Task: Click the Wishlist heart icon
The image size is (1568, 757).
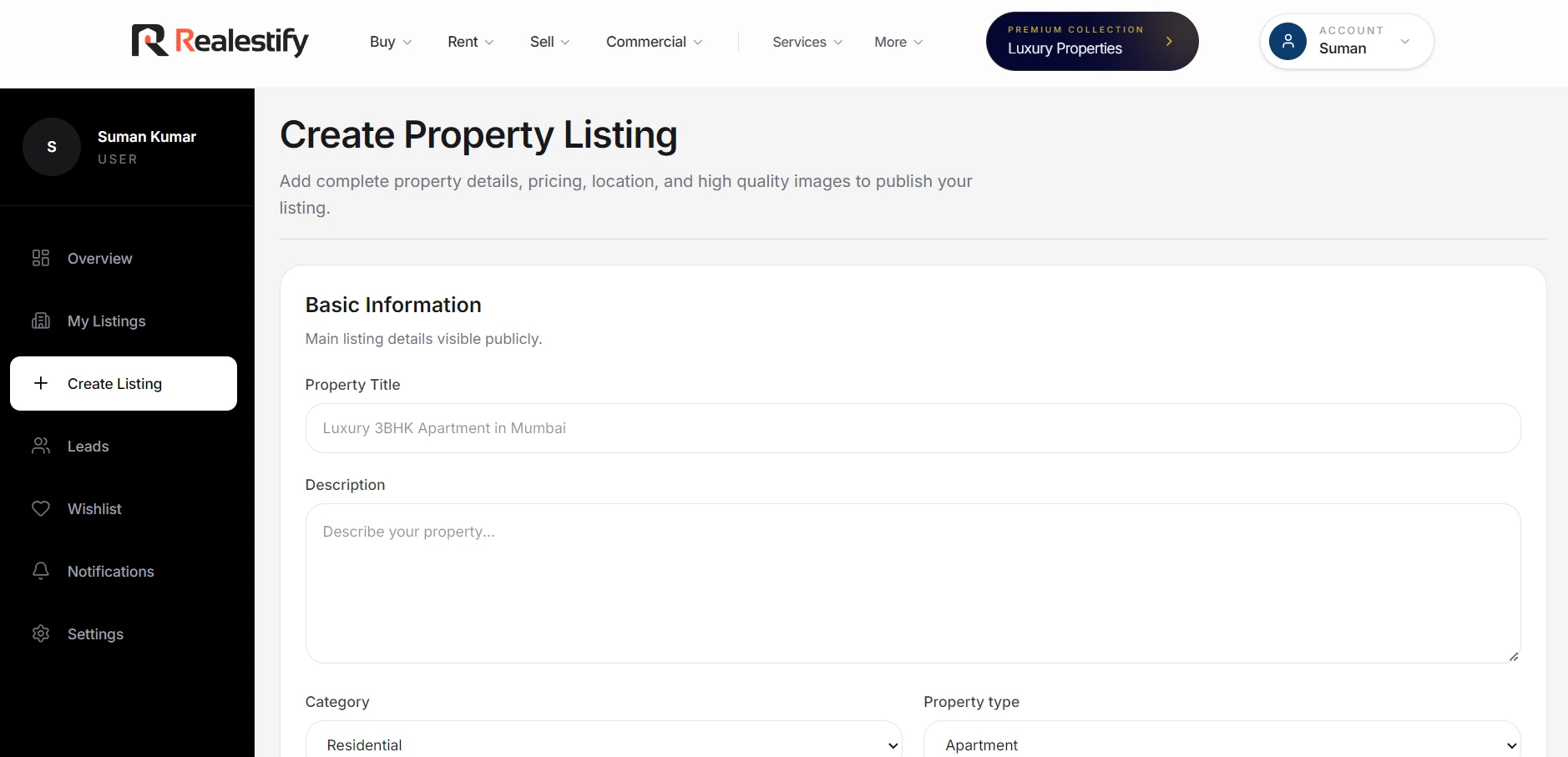Action: 41,508
